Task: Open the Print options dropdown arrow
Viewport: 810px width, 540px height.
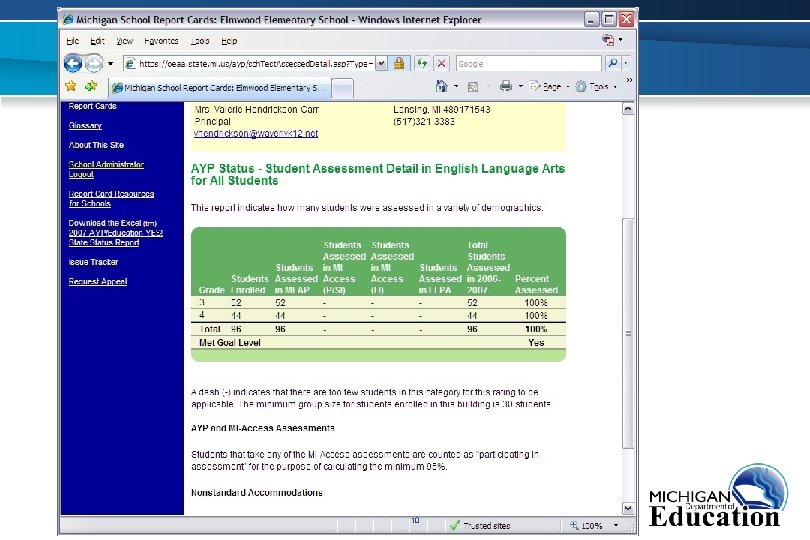Action: 521,86
